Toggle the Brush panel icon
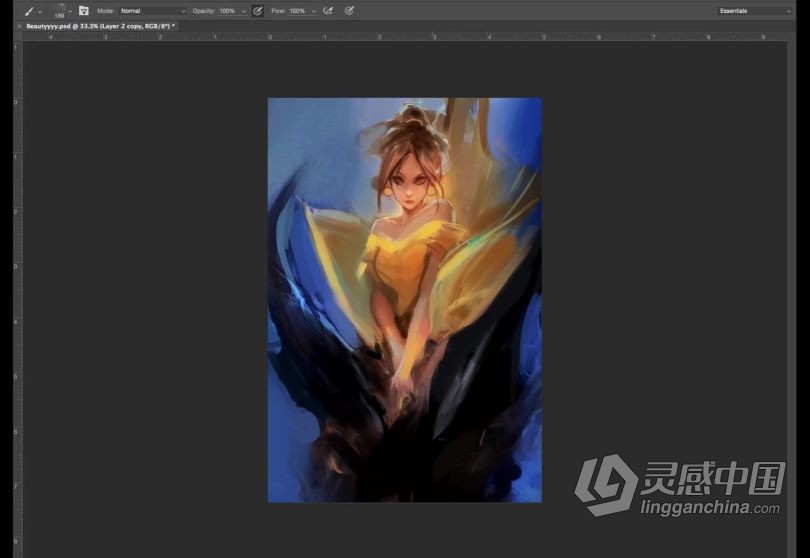810x558 pixels. pos(84,11)
